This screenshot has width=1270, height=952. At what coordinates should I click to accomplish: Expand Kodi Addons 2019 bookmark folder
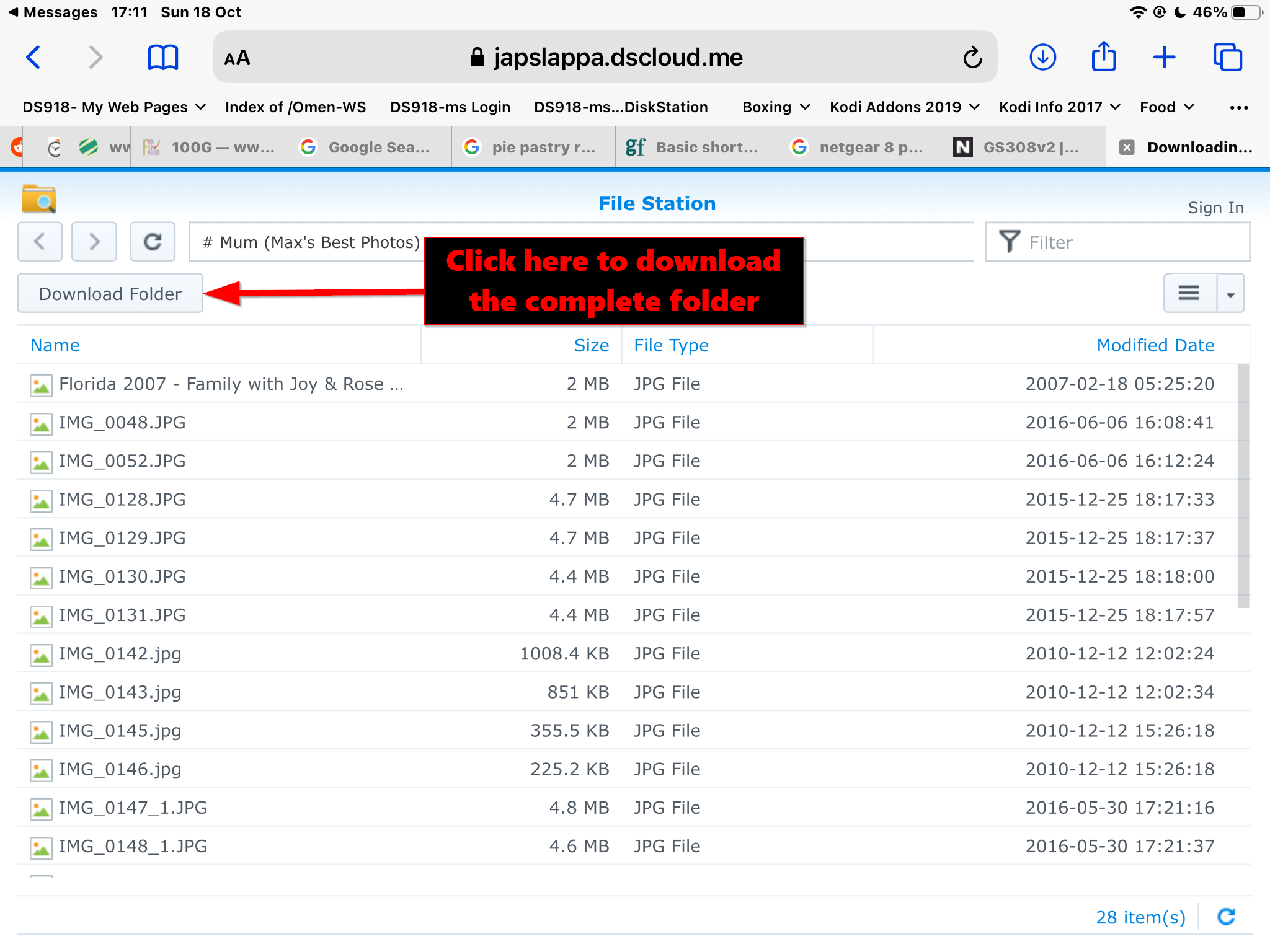pyautogui.click(x=905, y=107)
